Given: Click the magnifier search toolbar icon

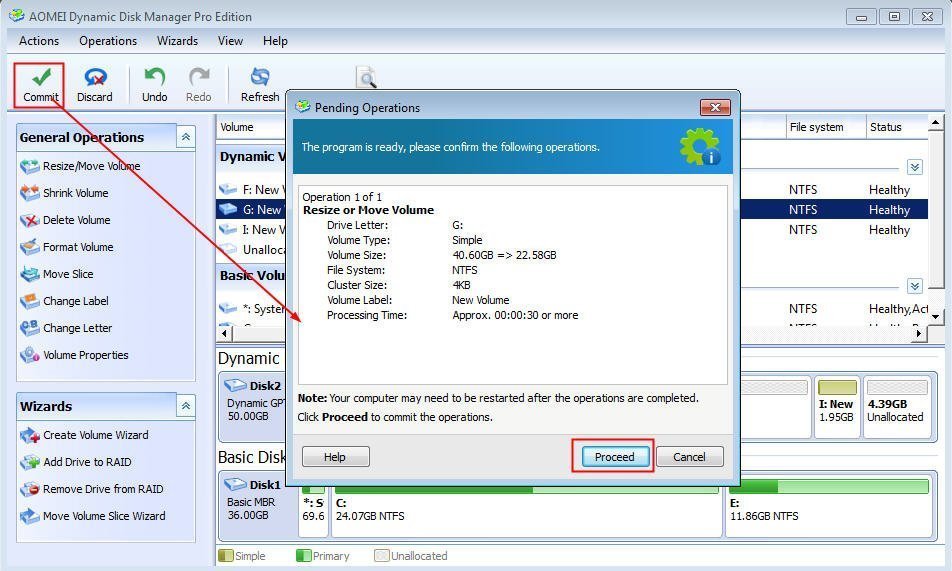Looking at the screenshot, I should (366, 77).
